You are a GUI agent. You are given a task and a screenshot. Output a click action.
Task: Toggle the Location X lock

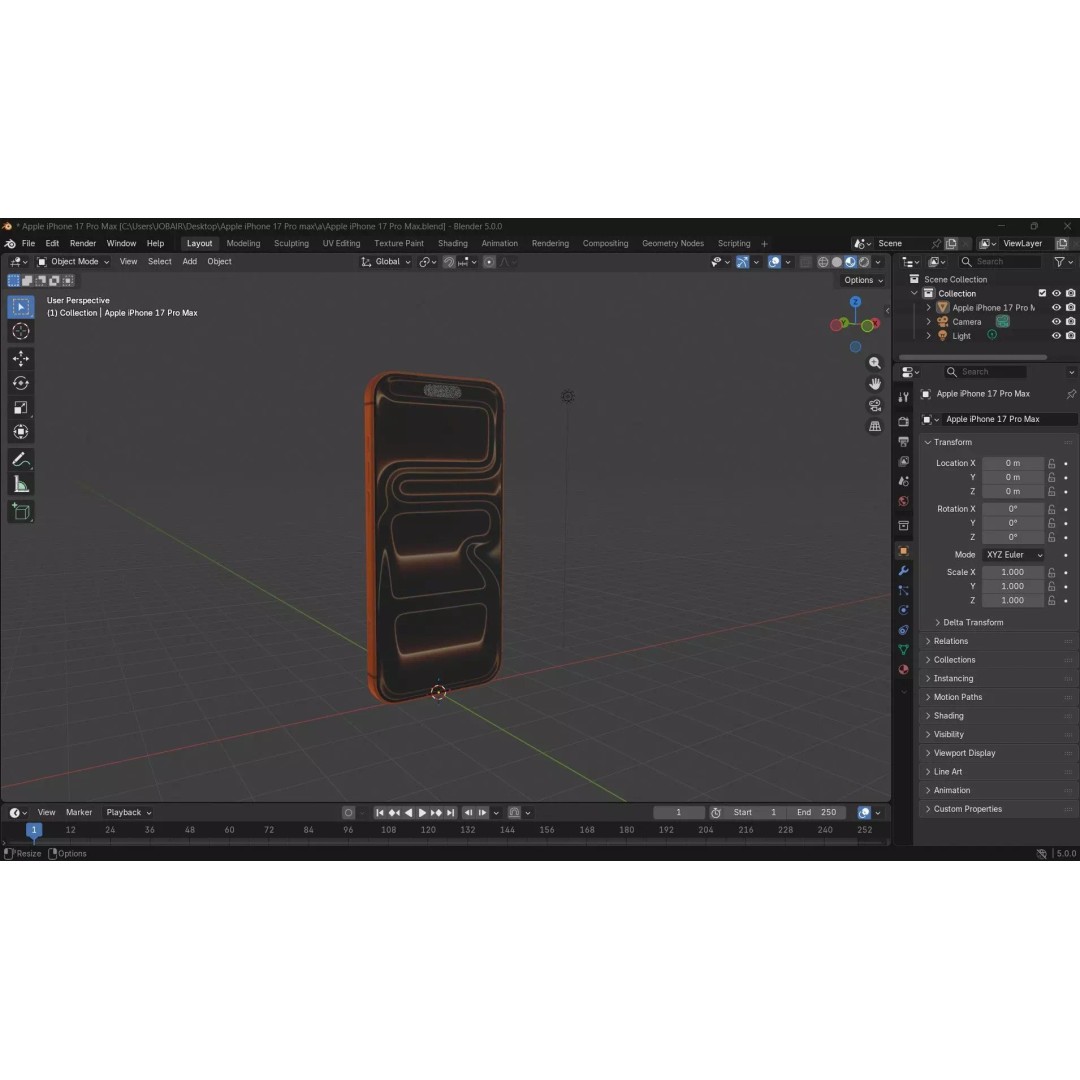click(x=1052, y=464)
